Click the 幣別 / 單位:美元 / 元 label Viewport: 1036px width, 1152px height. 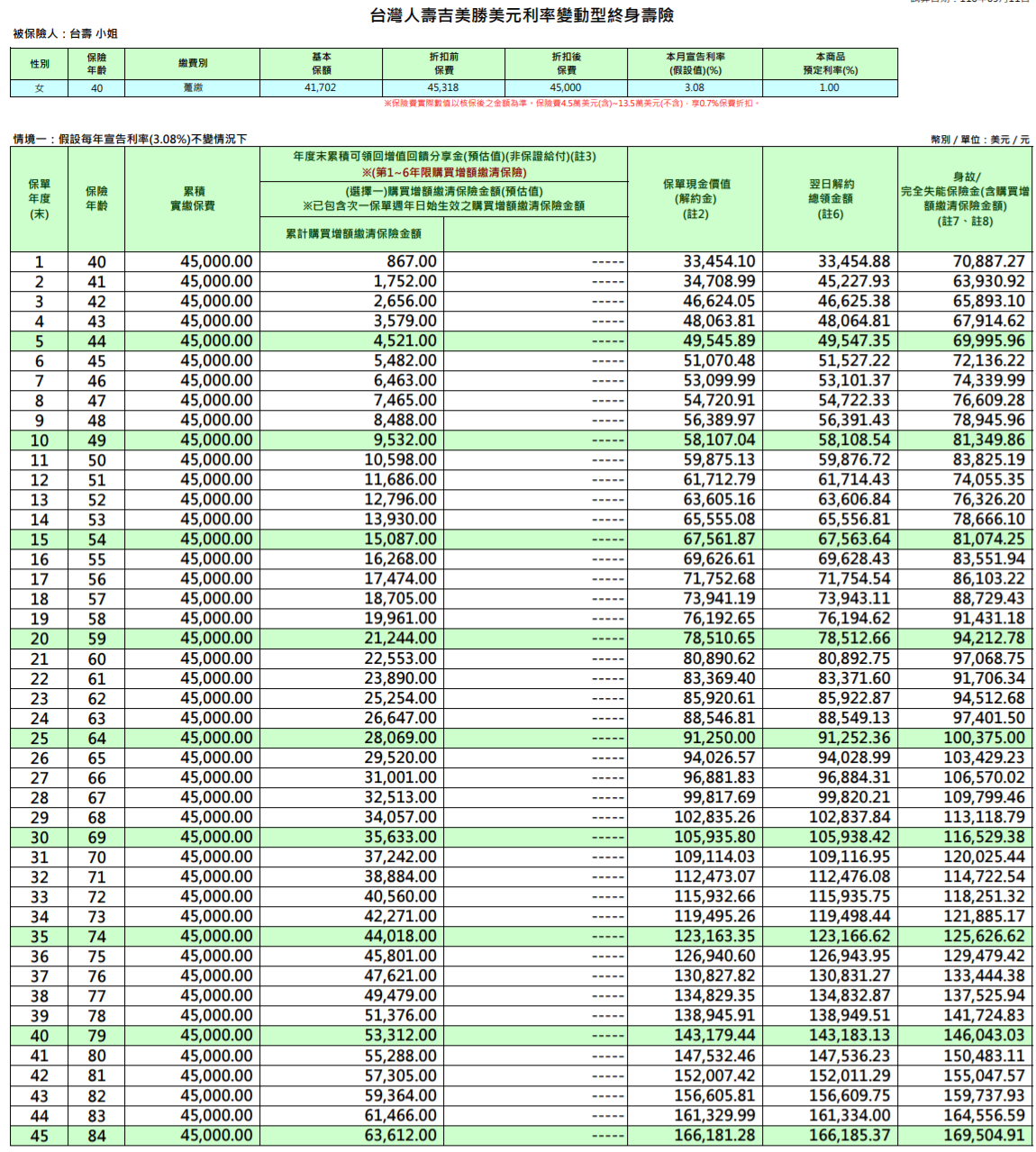pos(980,140)
